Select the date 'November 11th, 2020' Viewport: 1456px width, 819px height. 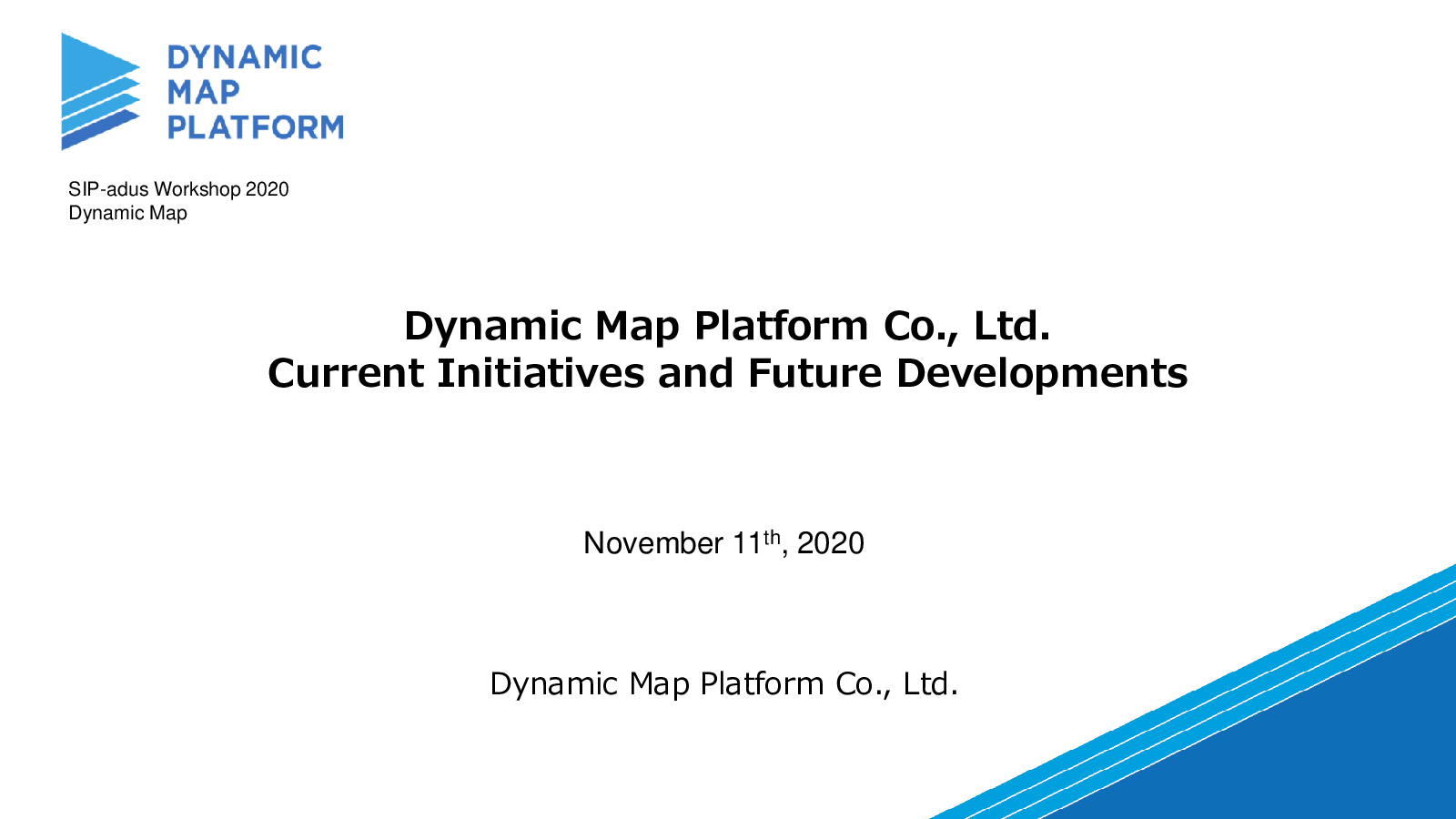point(723,542)
